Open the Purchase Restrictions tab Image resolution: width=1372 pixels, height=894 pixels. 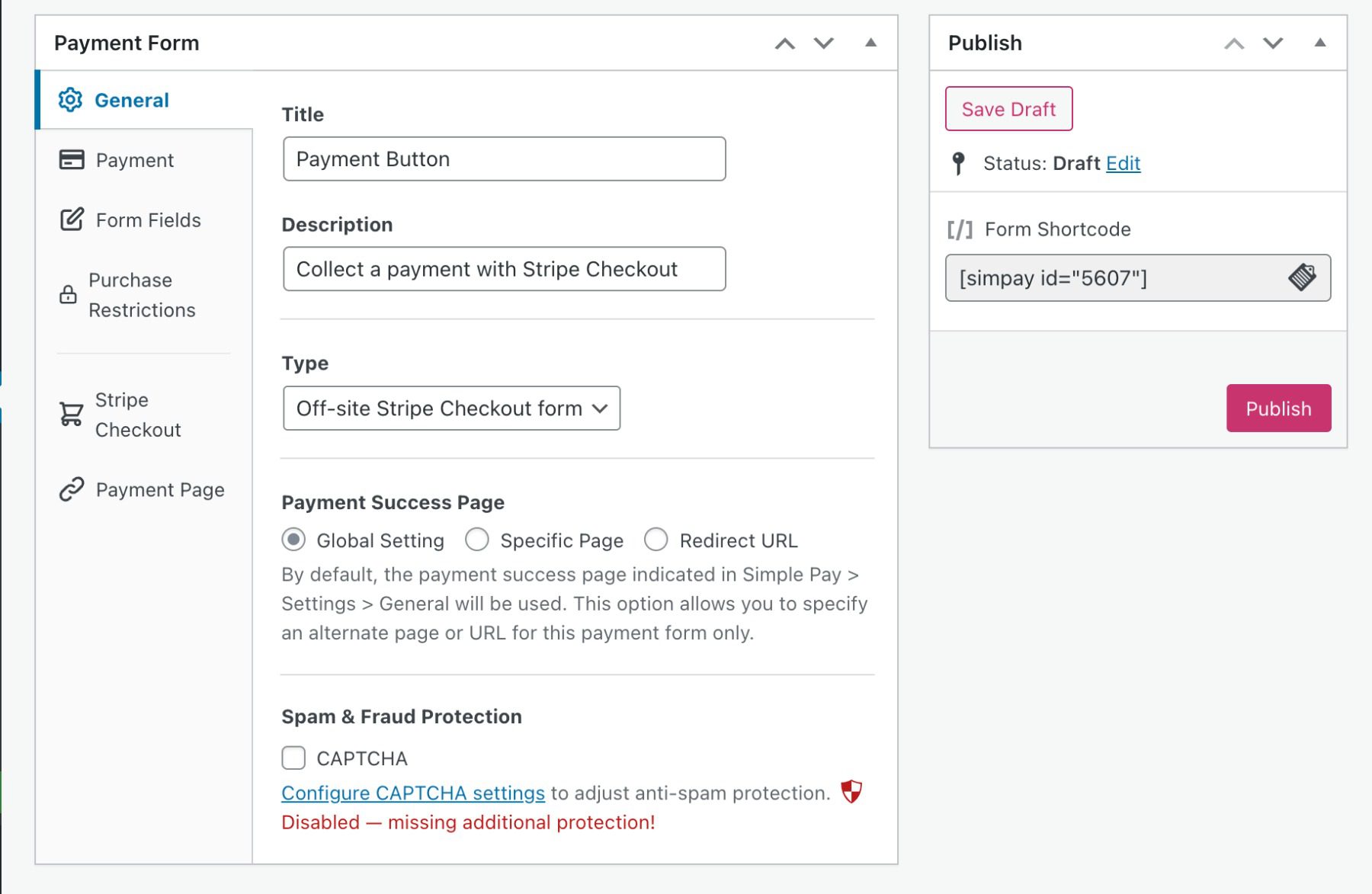pyautogui.click(x=142, y=294)
